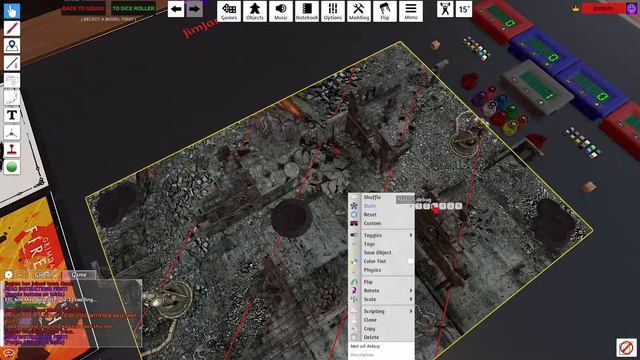Viewport: 640px width, 360px height.
Task: Open the Options panel
Action: click(x=333, y=11)
